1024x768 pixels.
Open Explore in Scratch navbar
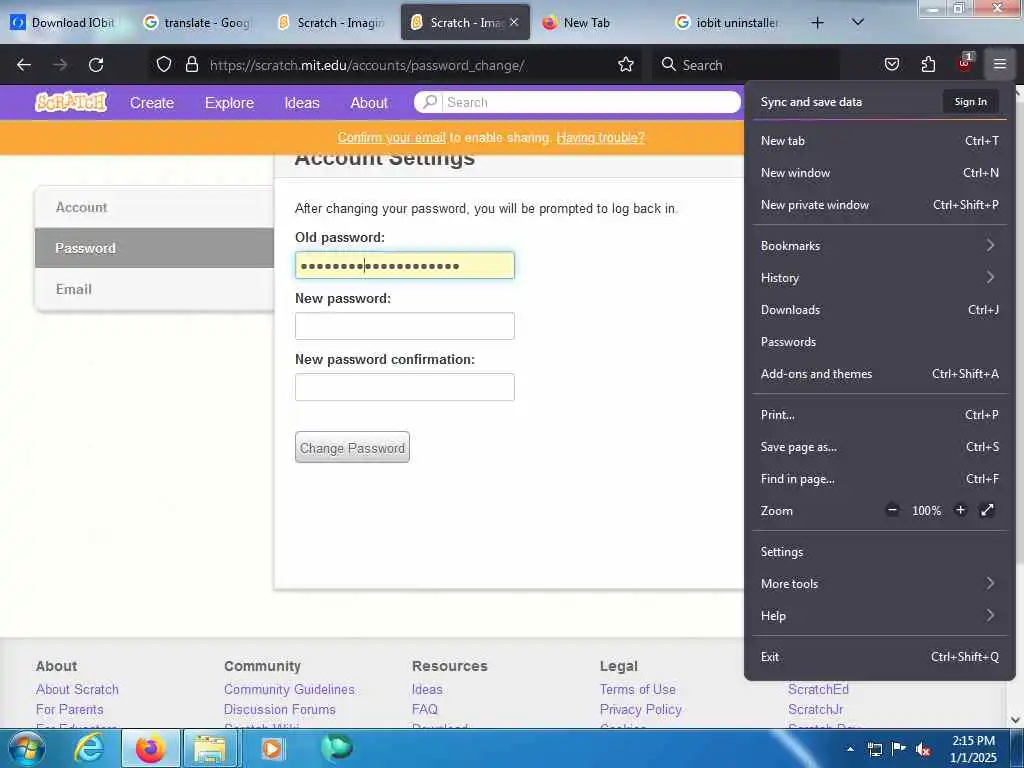pyautogui.click(x=229, y=103)
